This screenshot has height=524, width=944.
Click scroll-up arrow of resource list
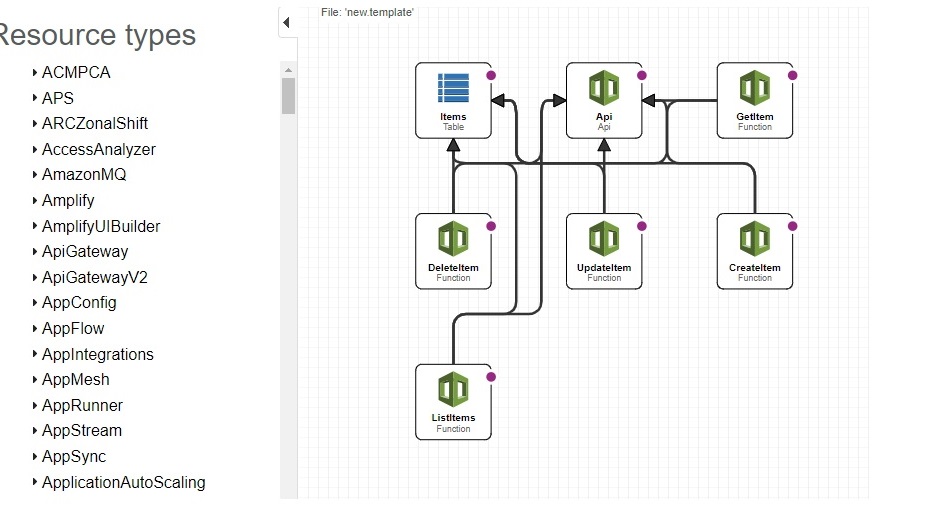[x=288, y=70]
